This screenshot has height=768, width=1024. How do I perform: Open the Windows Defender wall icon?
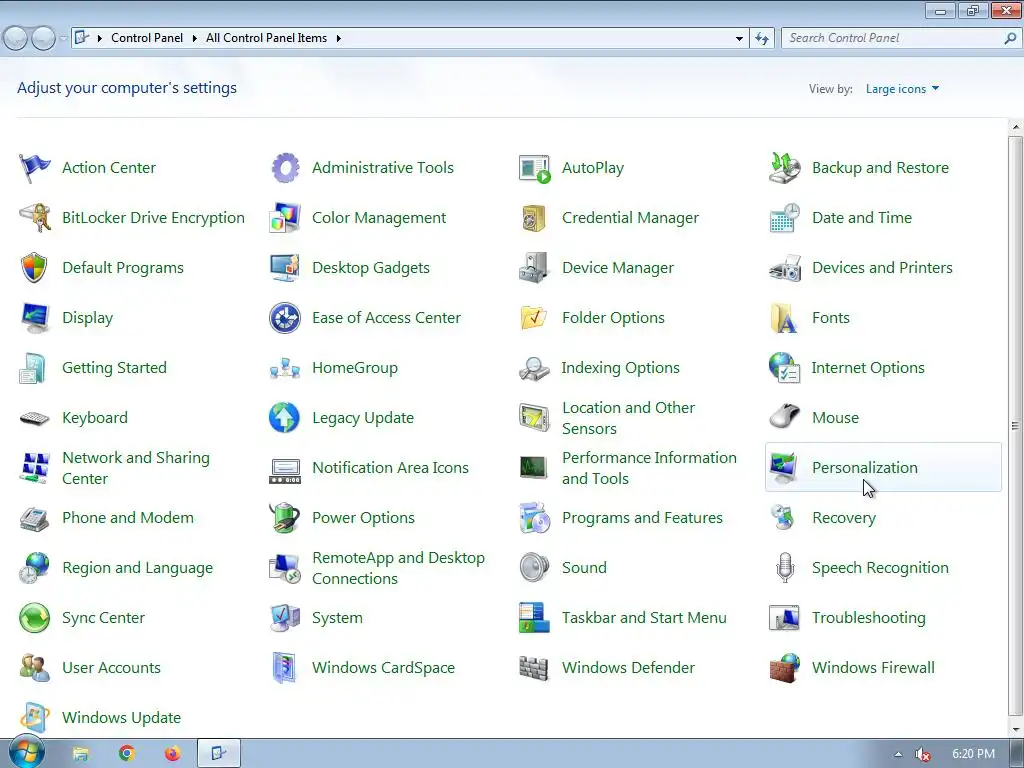534,668
